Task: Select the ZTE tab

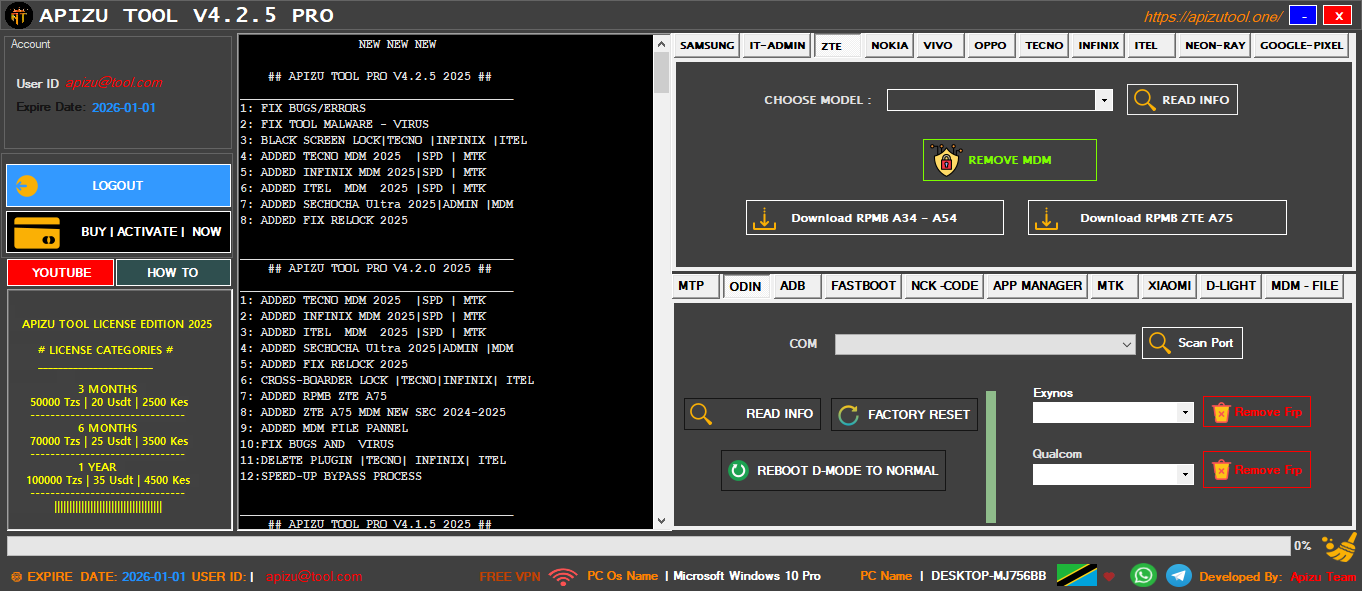Action: coord(837,45)
